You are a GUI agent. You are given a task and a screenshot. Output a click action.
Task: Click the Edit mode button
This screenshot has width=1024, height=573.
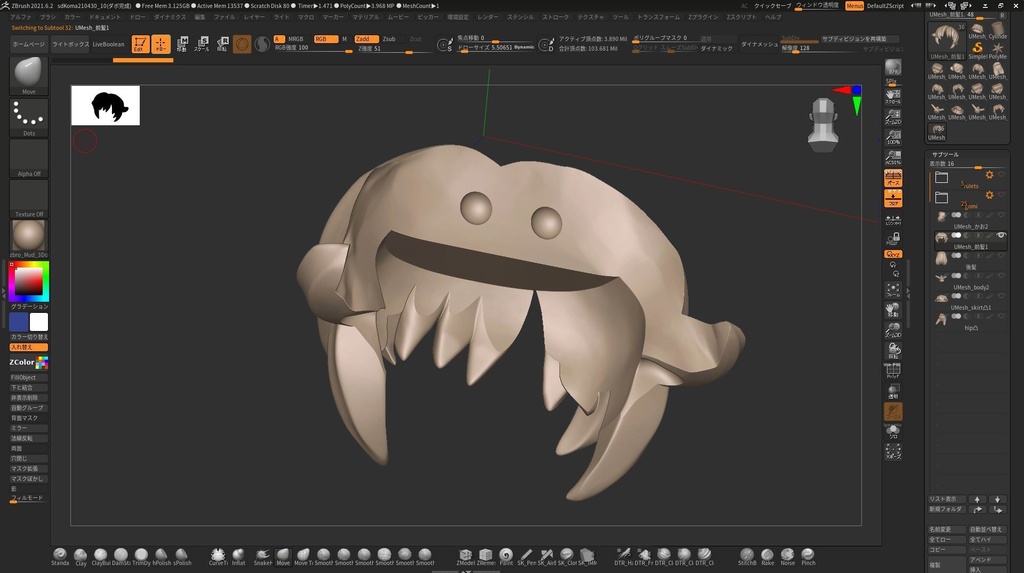(140, 44)
